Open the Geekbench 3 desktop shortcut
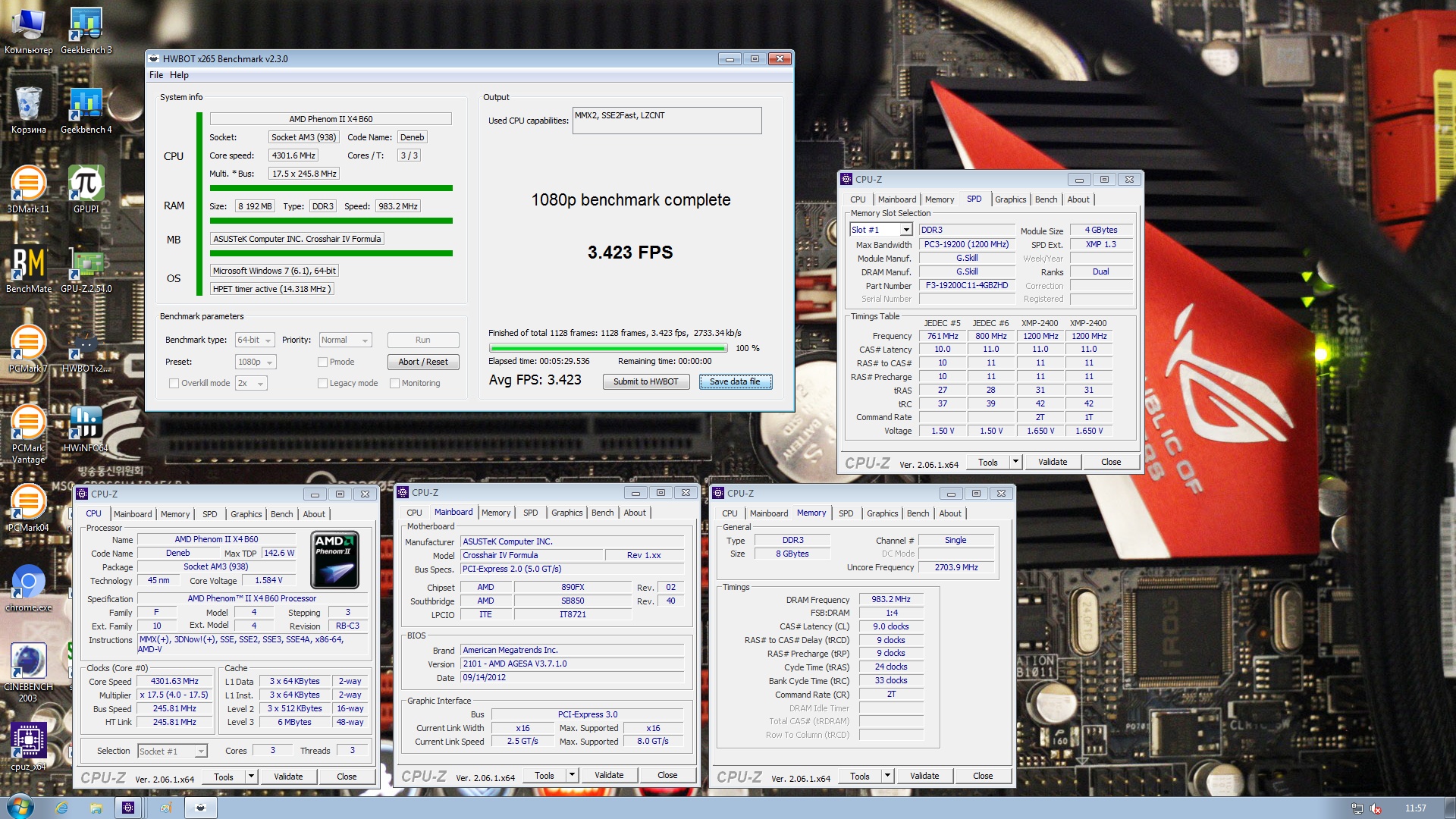1456x819 pixels. [86, 31]
